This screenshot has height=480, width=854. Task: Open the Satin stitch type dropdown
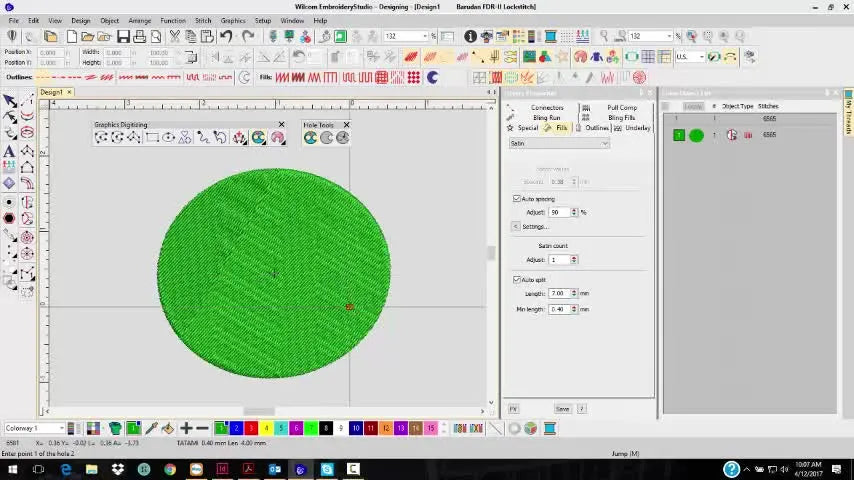[x=559, y=143]
